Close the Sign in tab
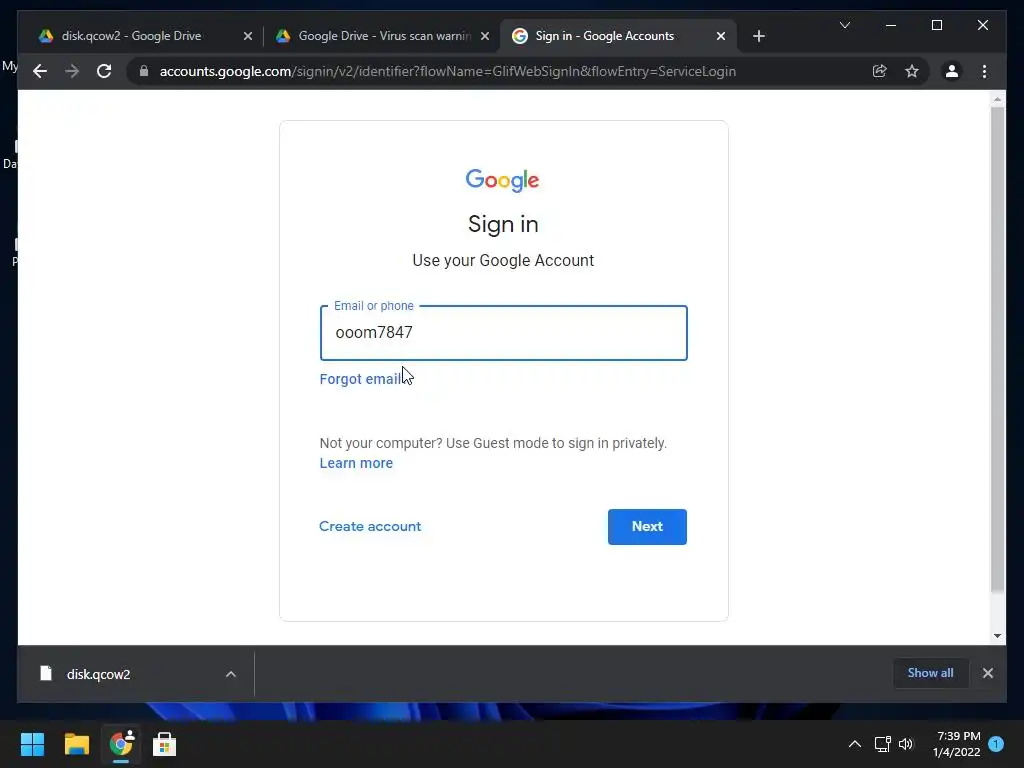1024x768 pixels. (720, 36)
